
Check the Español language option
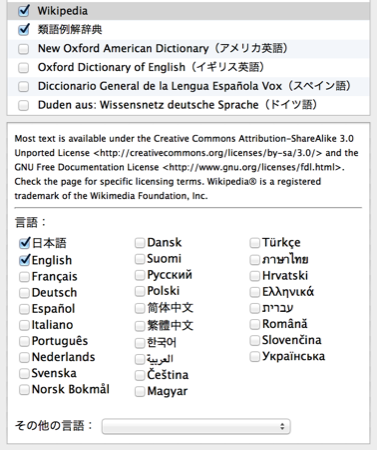point(24,309)
